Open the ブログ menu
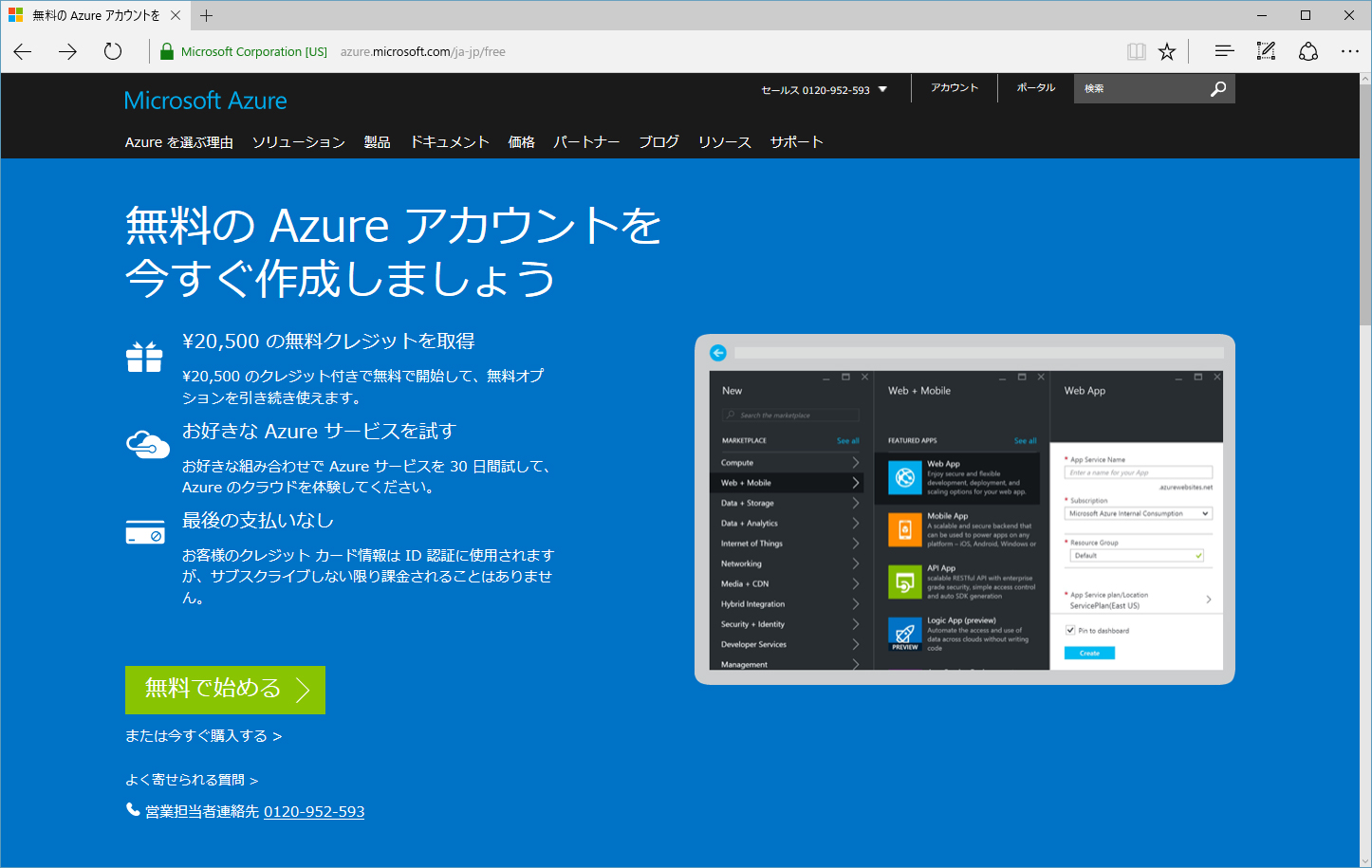 pyautogui.click(x=658, y=142)
